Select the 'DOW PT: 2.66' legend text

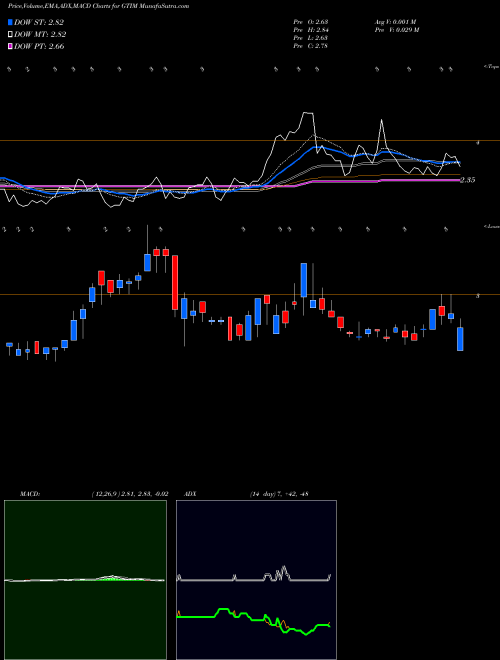coord(39,46)
